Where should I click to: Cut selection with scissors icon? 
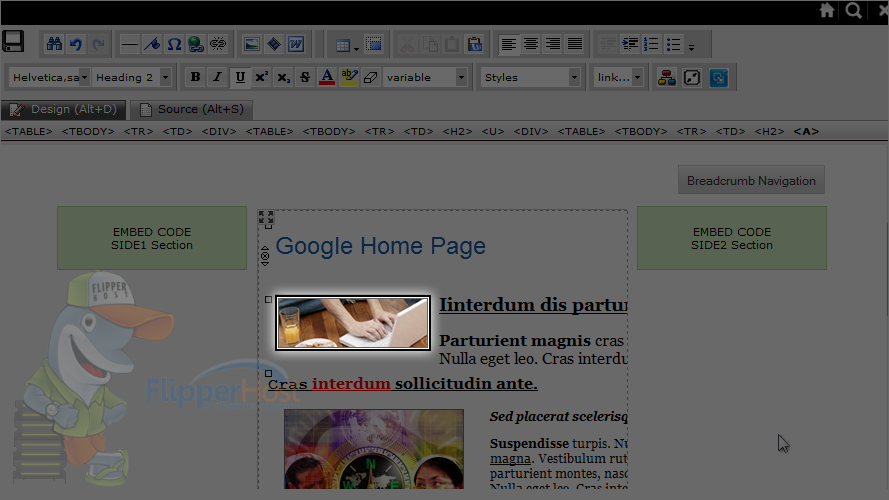tap(408, 44)
